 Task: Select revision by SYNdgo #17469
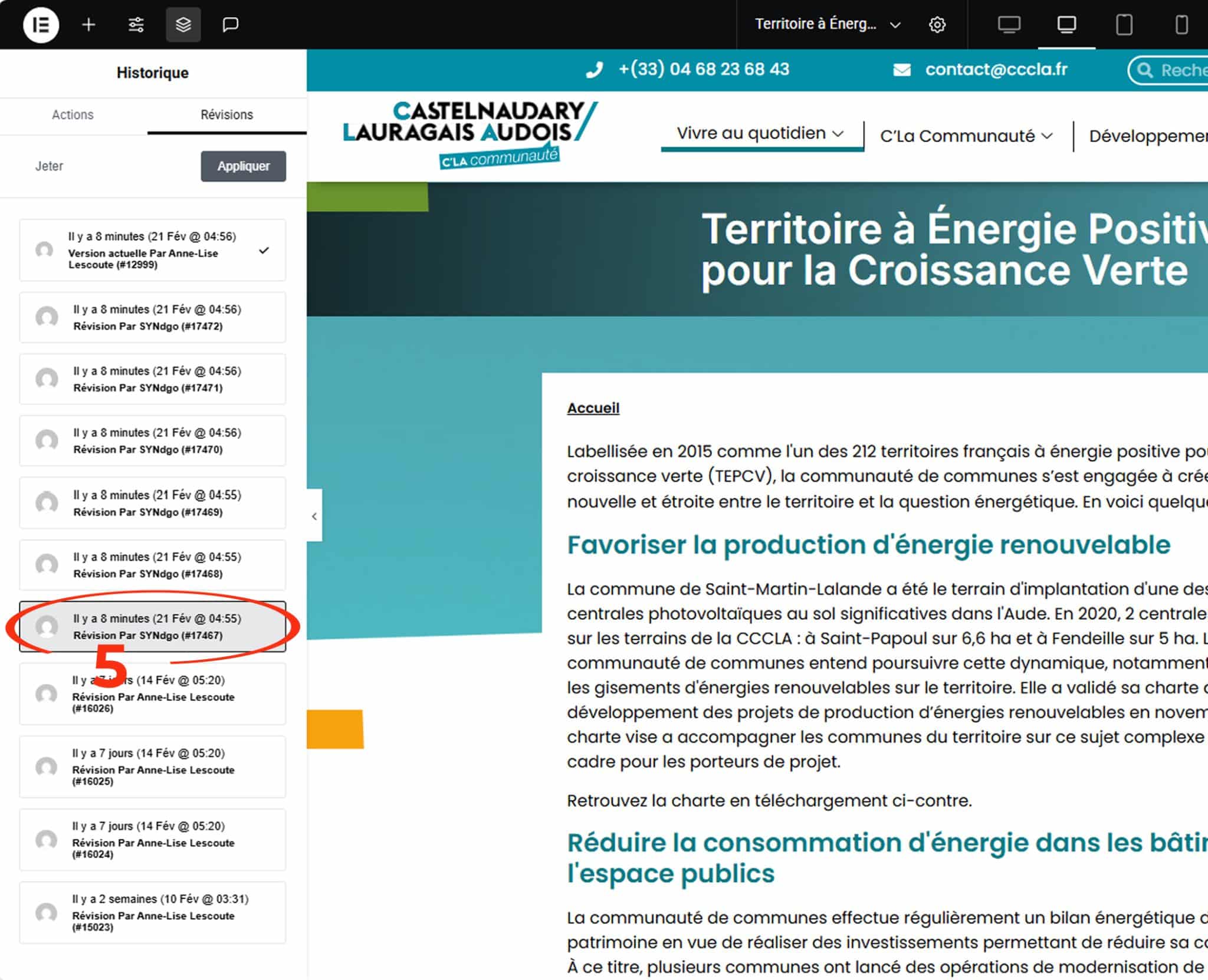153,503
